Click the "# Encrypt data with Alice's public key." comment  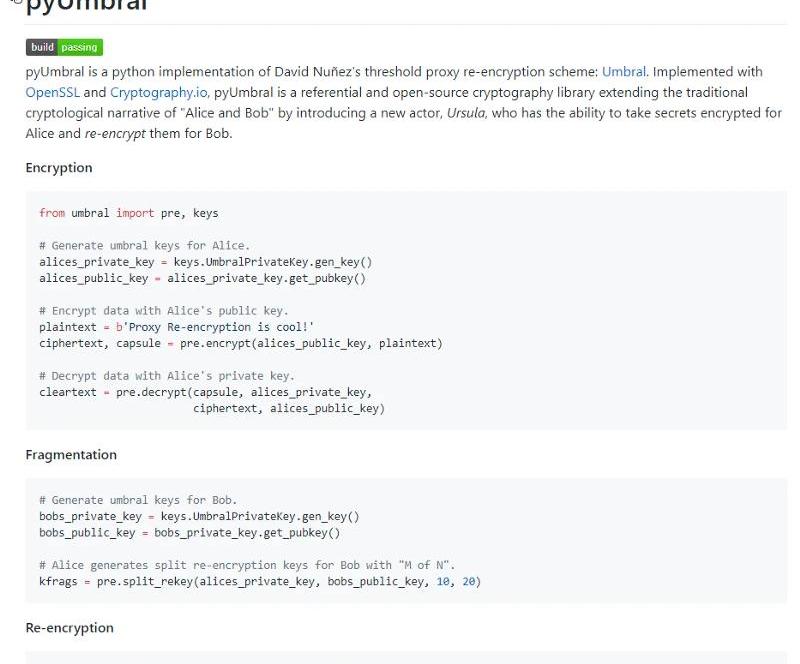coord(164,311)
